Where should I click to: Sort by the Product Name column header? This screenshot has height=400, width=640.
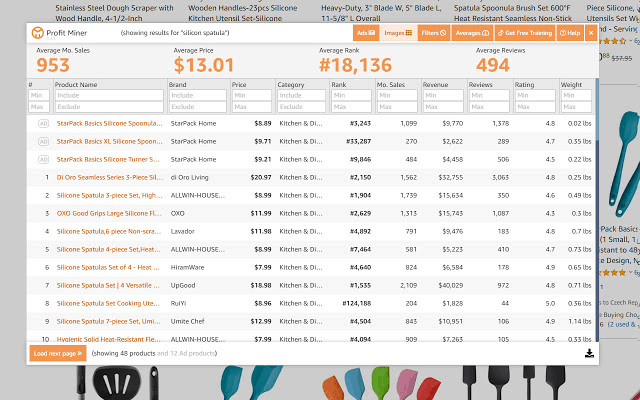(x=76, y=84)
